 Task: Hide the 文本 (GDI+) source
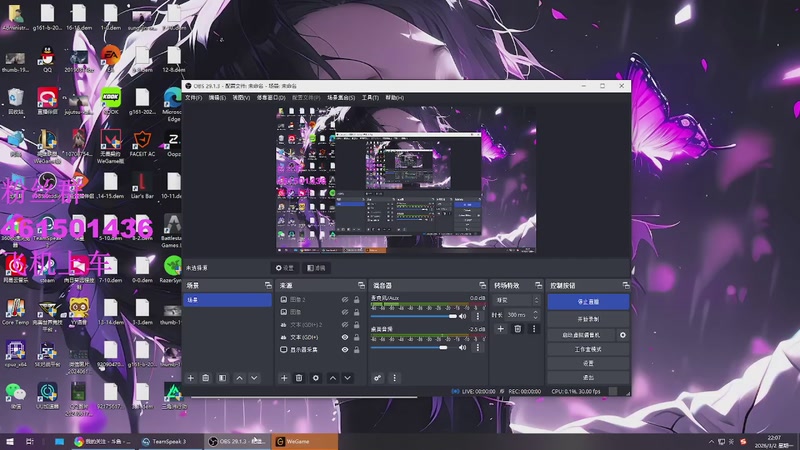(x=345, y=337)
